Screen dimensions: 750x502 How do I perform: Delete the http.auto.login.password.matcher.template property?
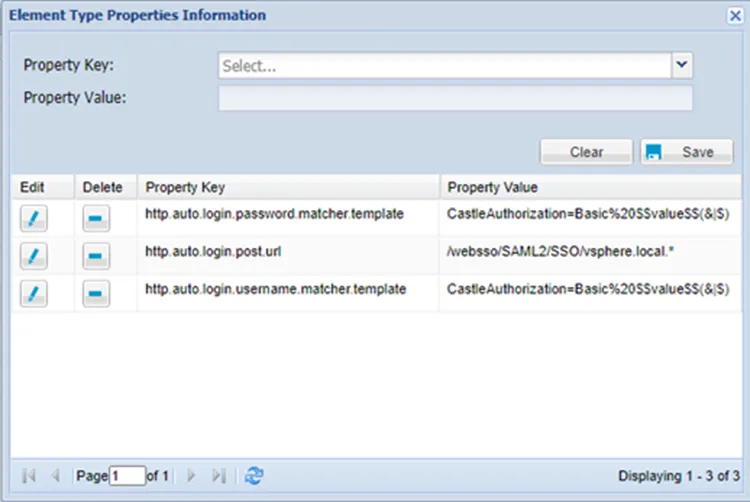[x=96, y=218]
